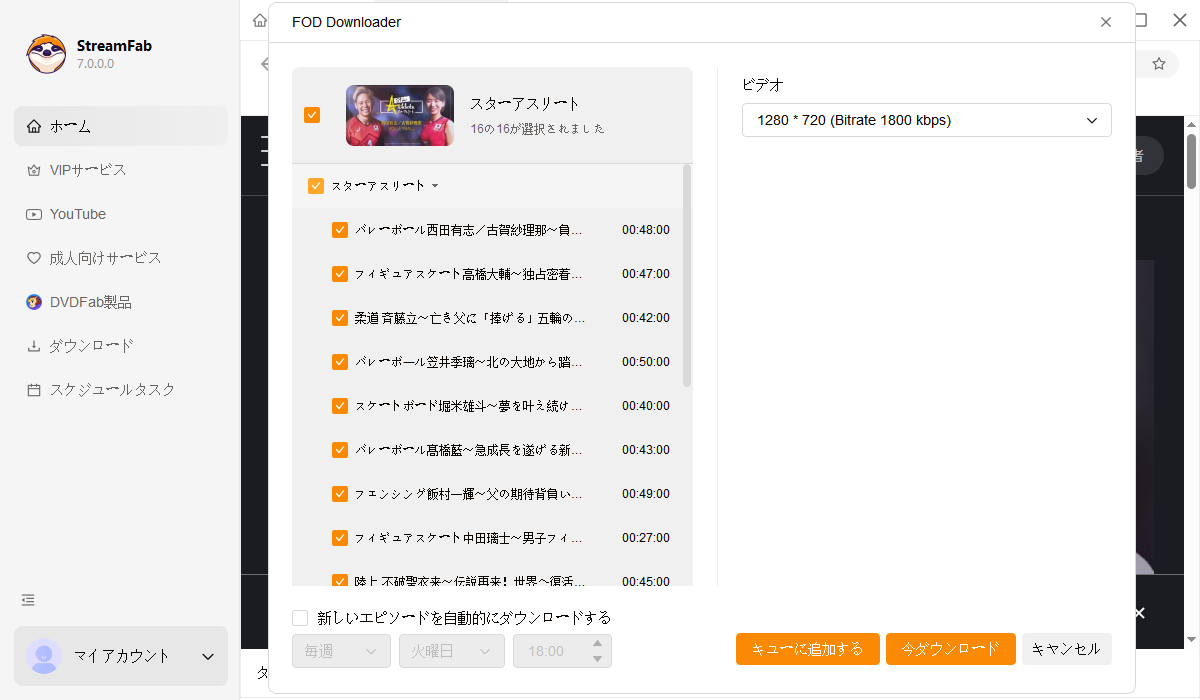Image resolution: width=1200 pixels, height=700 pixels.
Task: Click the スターアスリート series thumbnail
Action: coord(399,115)
